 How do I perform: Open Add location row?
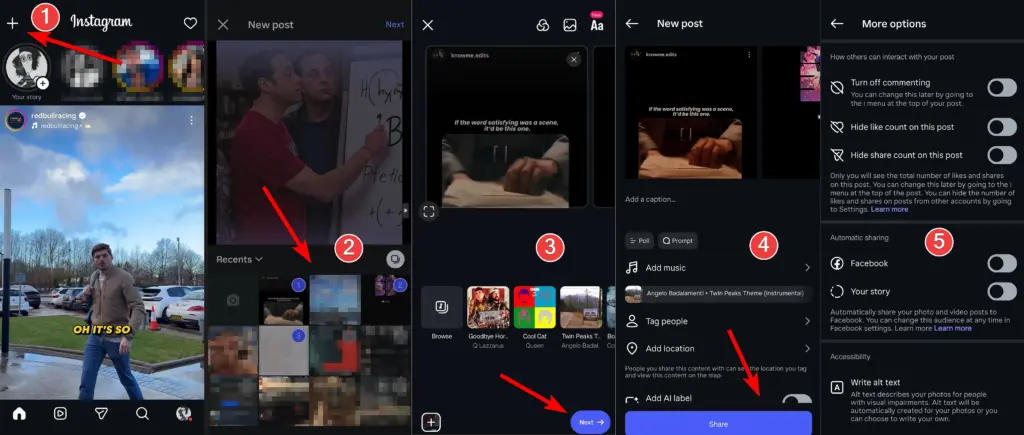[x=718, y=349]
